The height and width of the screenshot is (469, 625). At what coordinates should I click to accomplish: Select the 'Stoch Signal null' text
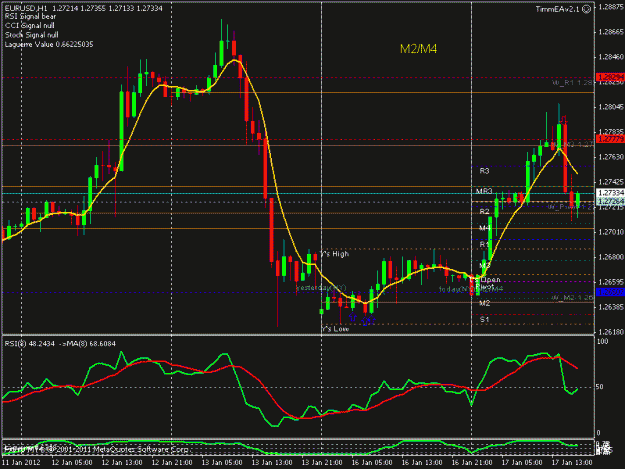pyautogui.click(x=31, y=35)
